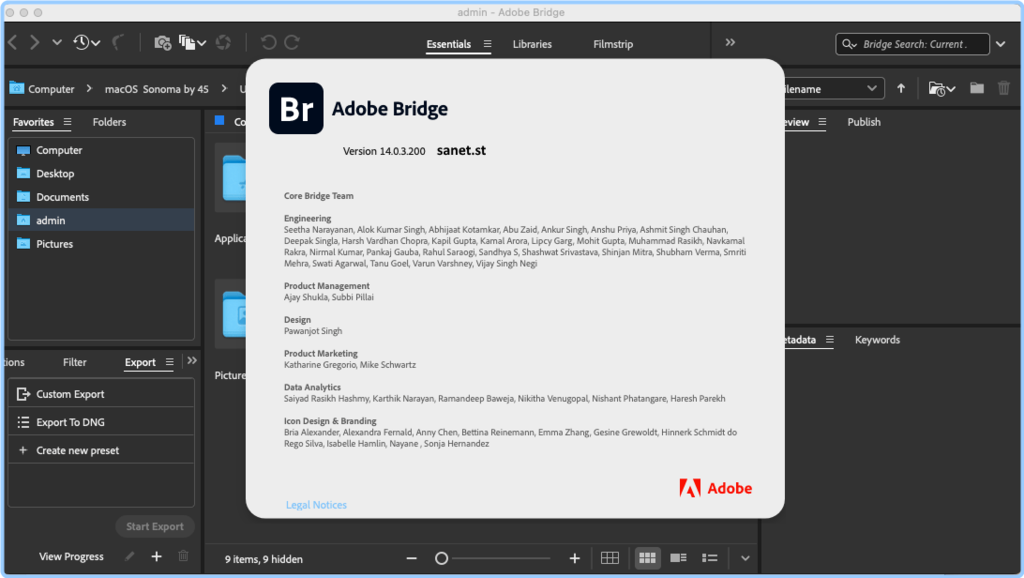Select Computer in Favorites
Image resolution: width=1024 pixels, height=578 pixels.
101,150
